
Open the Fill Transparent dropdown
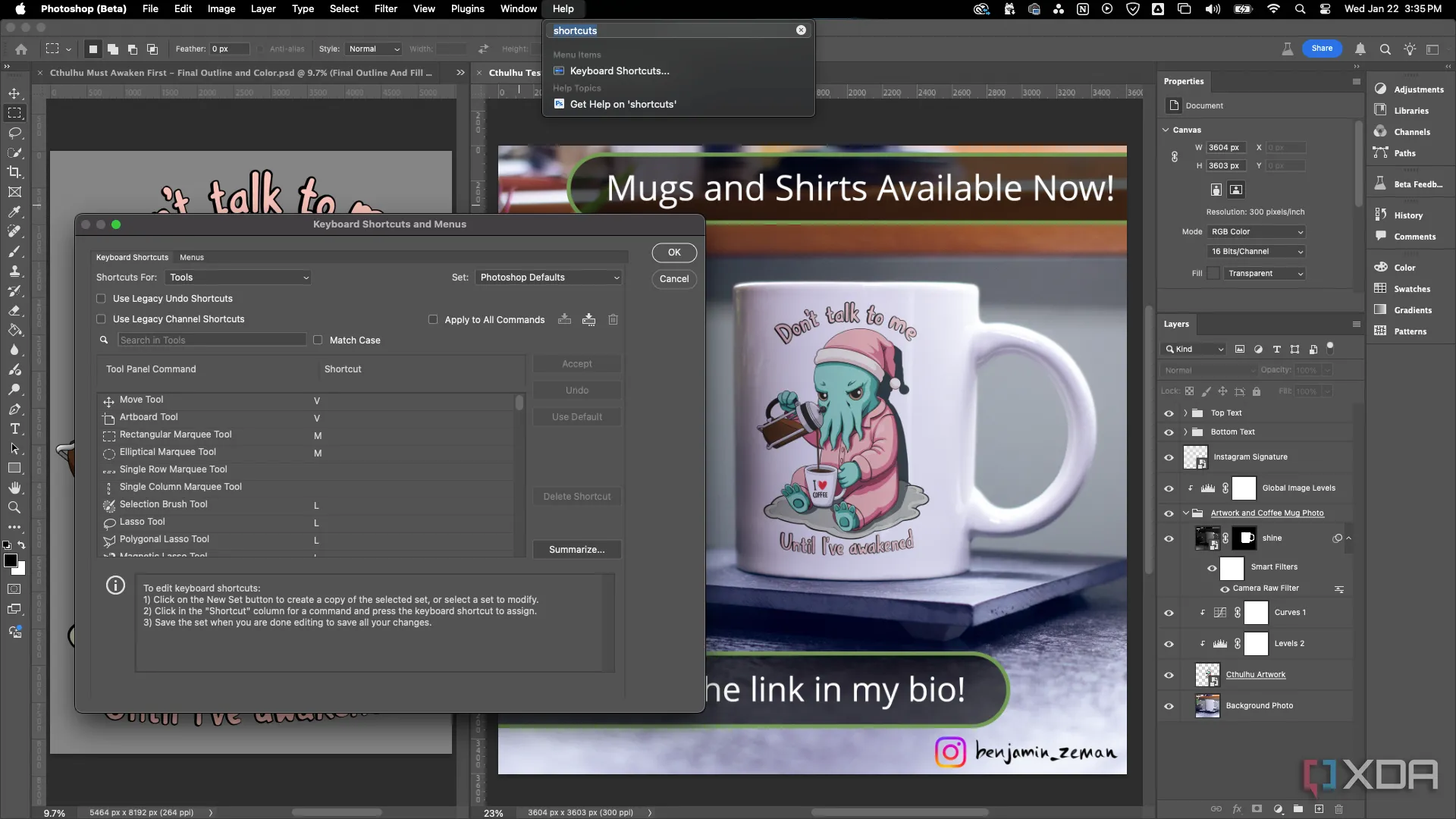coord(1265,274)
